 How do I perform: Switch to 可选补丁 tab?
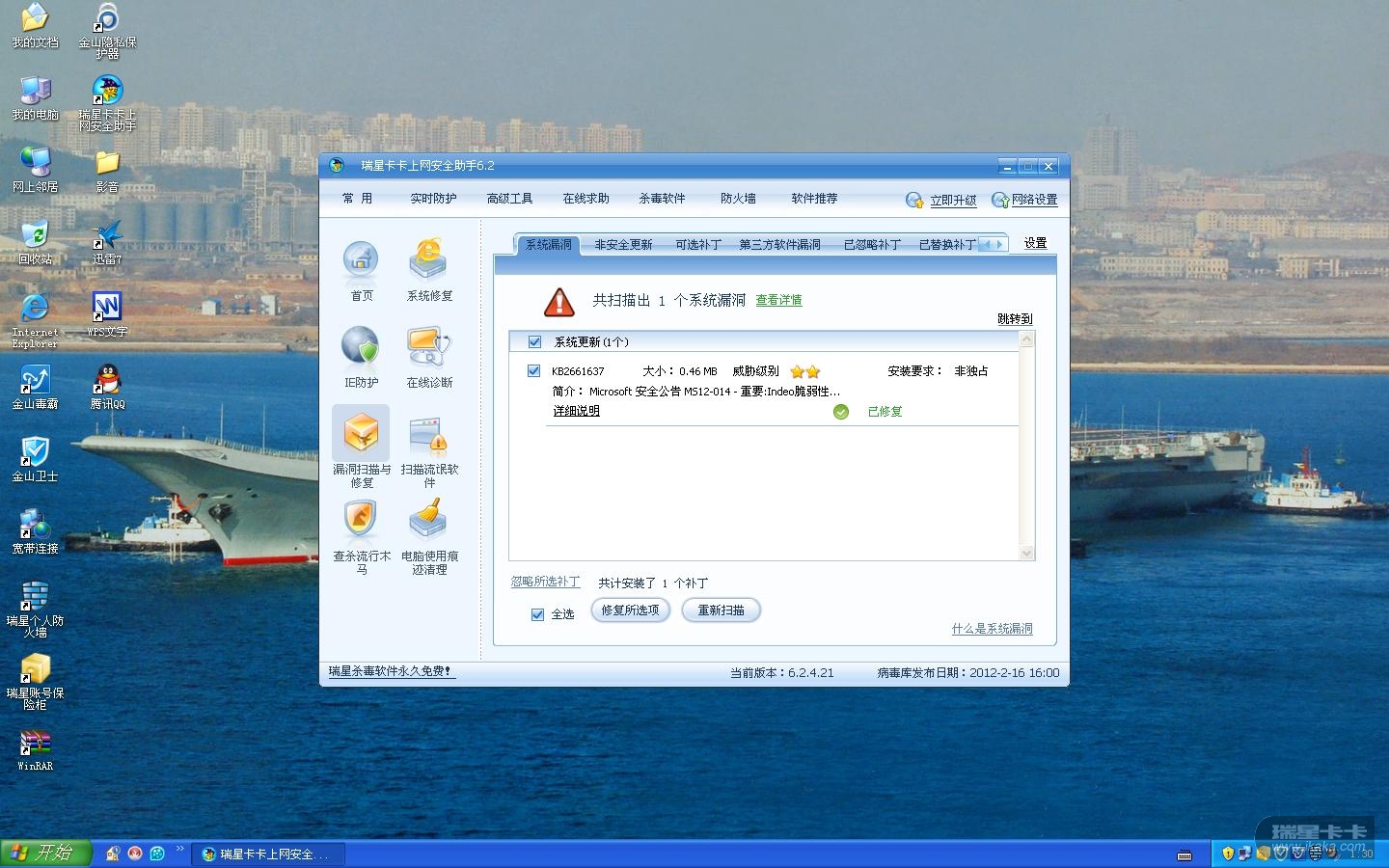698,245
